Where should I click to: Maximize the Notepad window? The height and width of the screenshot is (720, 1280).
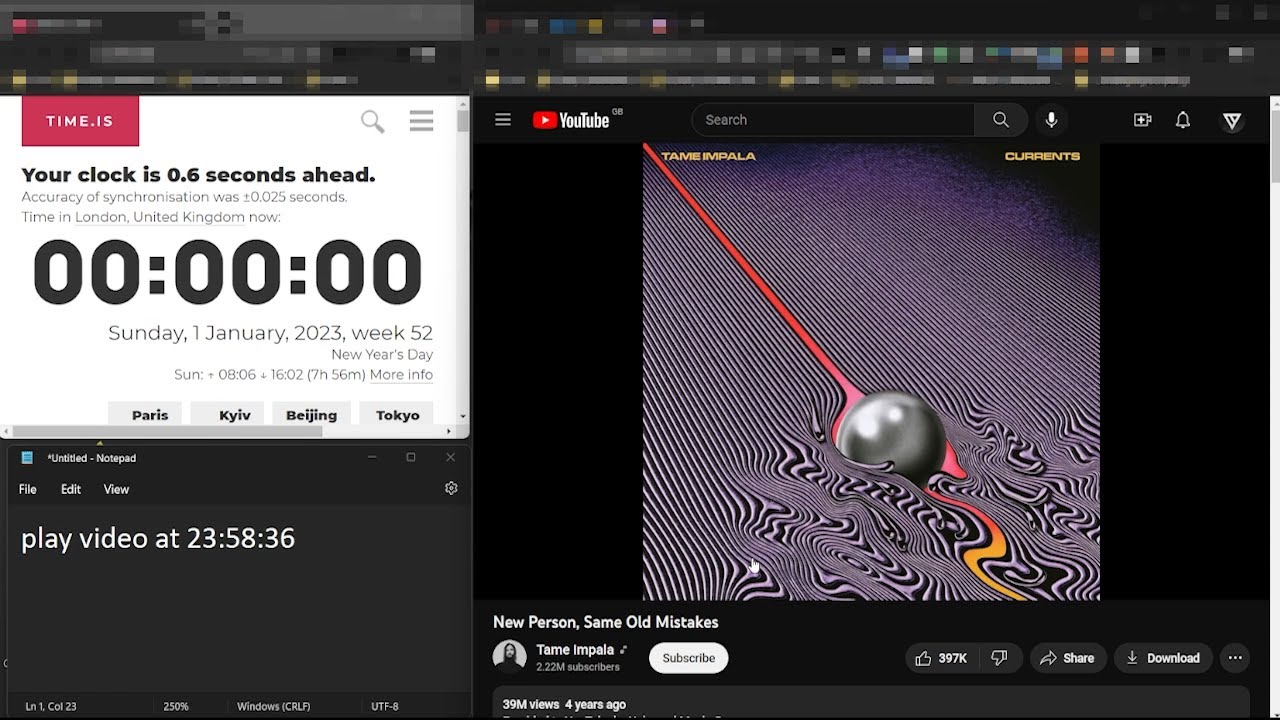tap(411, 457)
